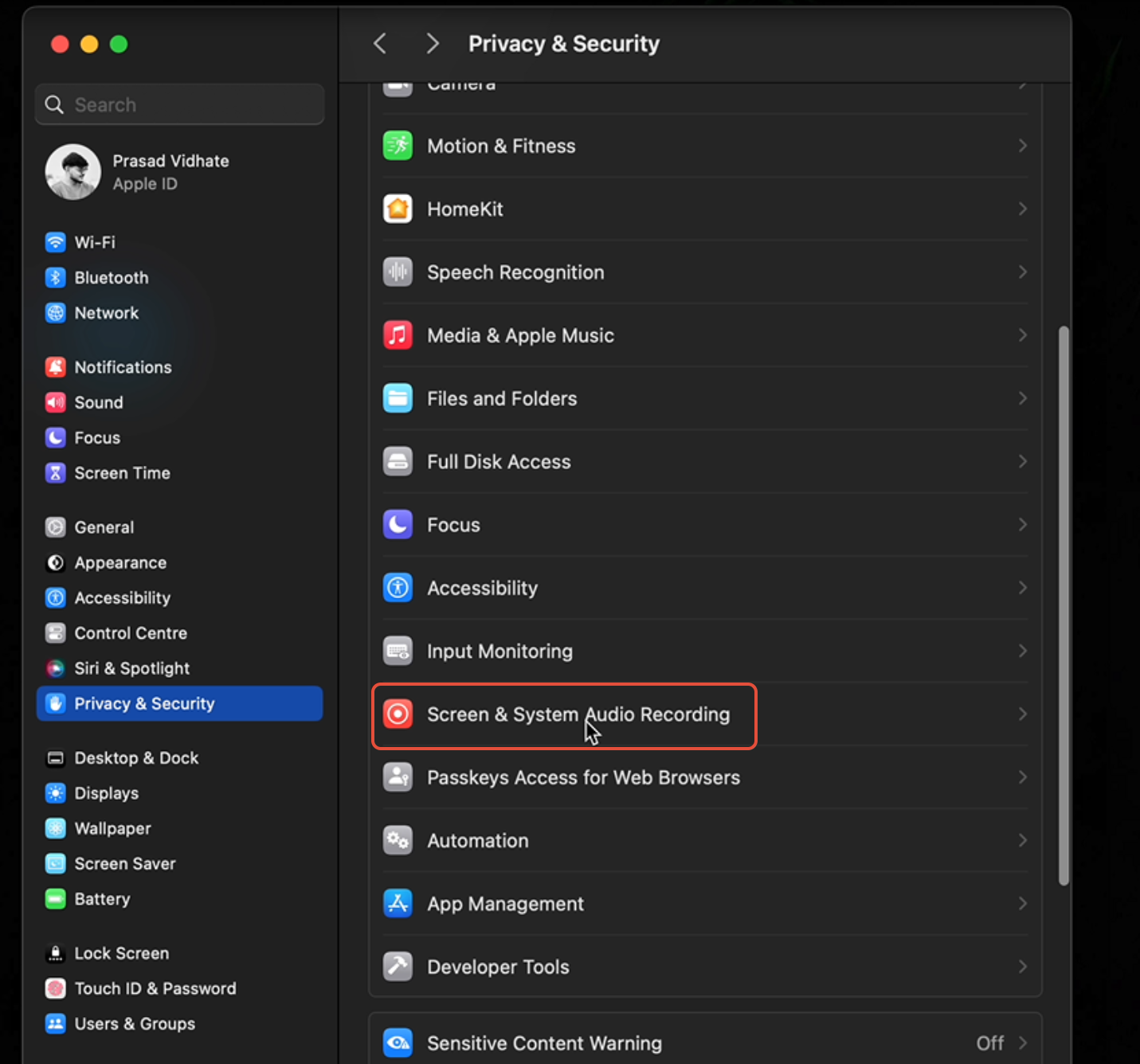Click the main pane vertical scrollbar
Image resolution: width=1140 pixels, height=1064 pixels.
(1064, 605)
